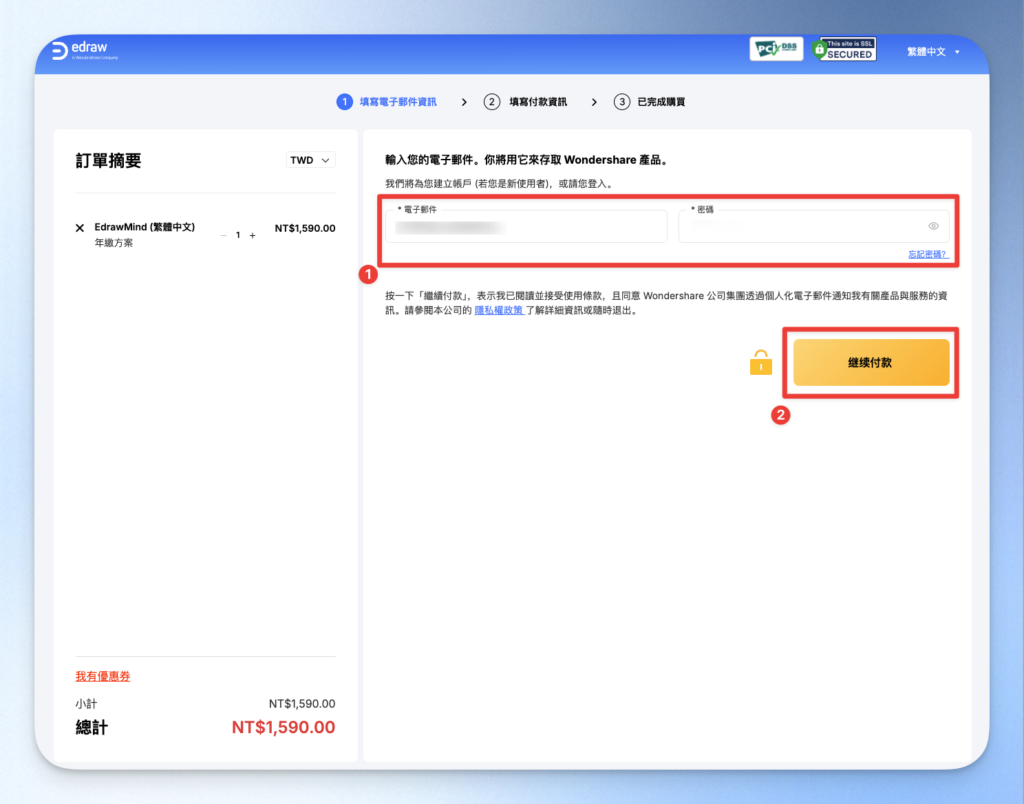This screenshot has width=1024, height=804.
Task: Click the edraw logo in header
Action: pyautogui.click(x=85, y=50)
